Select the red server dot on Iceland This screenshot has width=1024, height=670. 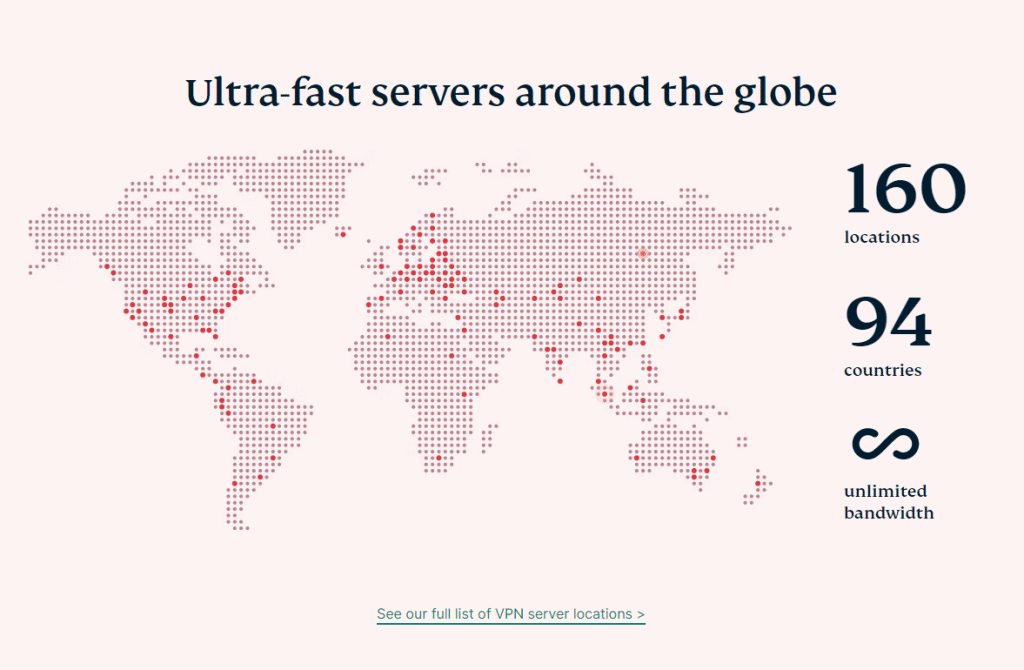[x=342, y=235]
